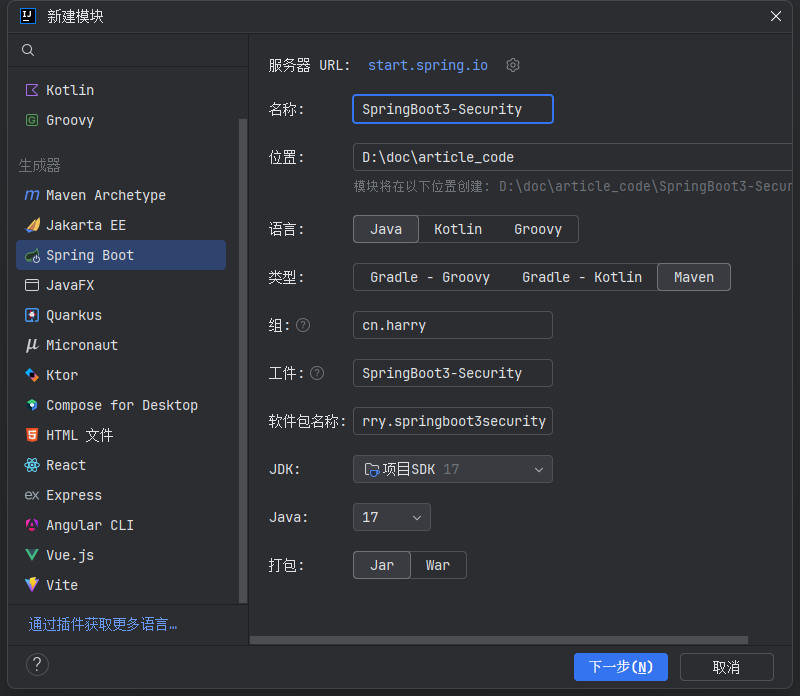Select Groovy as the language
The width and height of the screenshot is (800, 696).
(x=538, y=229)
